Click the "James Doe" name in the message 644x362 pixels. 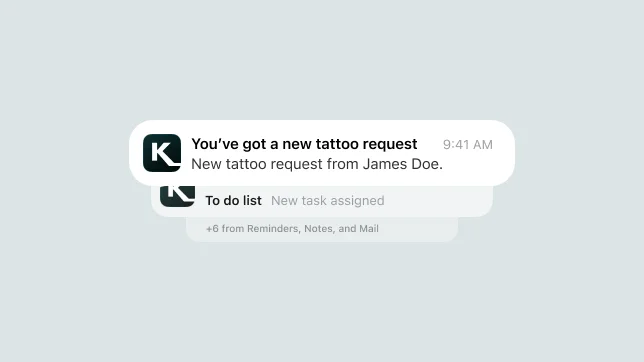(x=401, y=164)
